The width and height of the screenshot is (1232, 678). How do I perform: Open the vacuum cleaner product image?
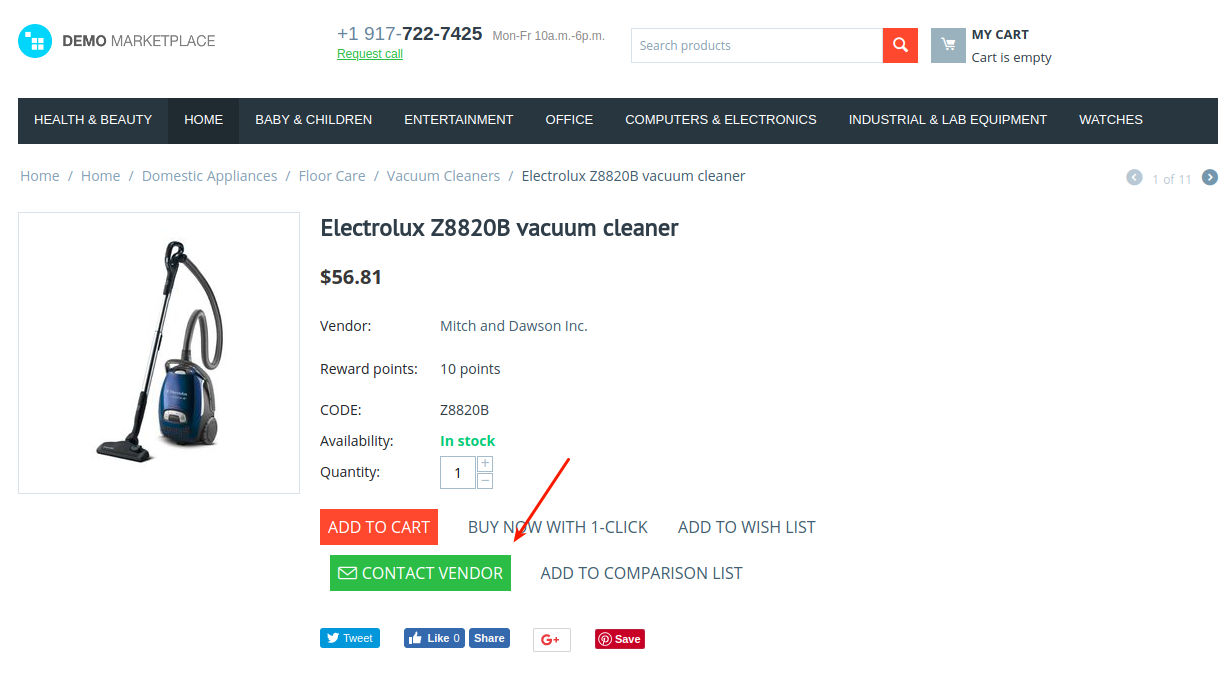click(x=159, y=353)
